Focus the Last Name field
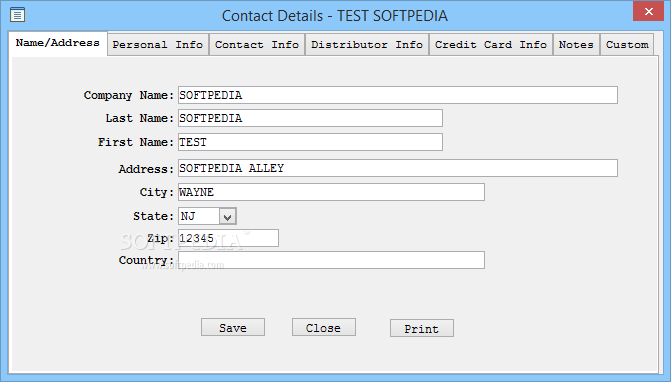This screenshot has height=382, width=671. pyautogui.click(x=310, y=118)
